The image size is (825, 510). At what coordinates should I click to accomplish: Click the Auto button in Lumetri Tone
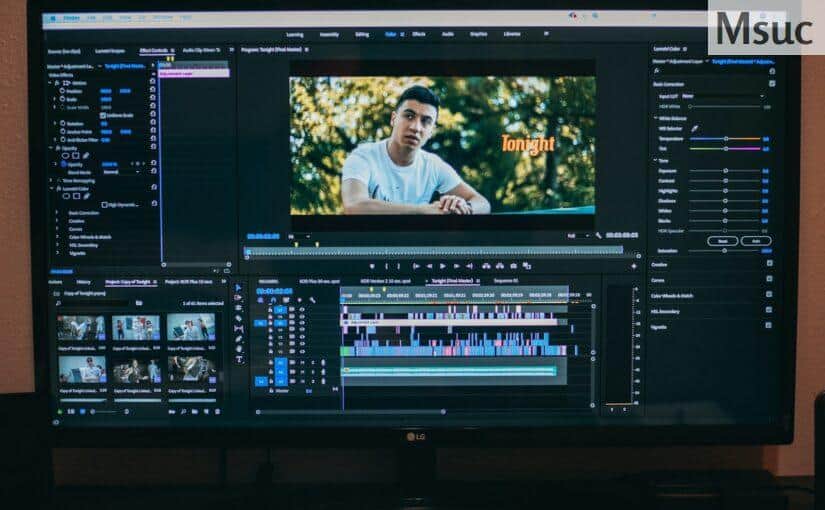click(756, 241)
